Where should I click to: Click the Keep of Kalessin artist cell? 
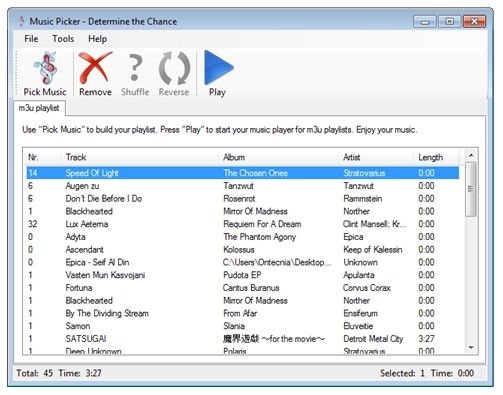(x=373, y=249)
